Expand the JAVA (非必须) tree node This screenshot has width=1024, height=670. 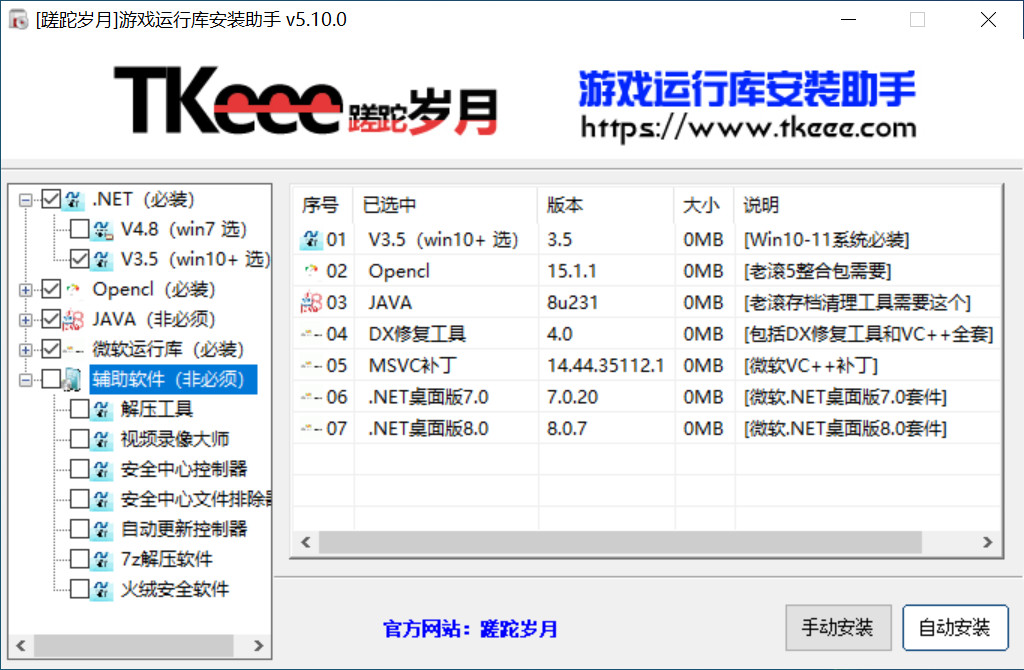[25, 320]
